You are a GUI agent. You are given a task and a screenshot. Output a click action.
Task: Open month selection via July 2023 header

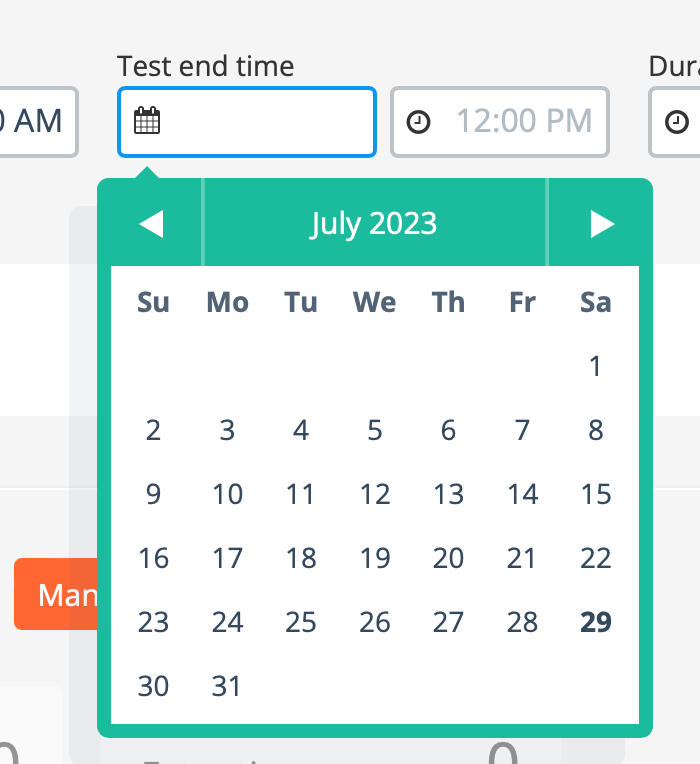(x=374, y=224)
